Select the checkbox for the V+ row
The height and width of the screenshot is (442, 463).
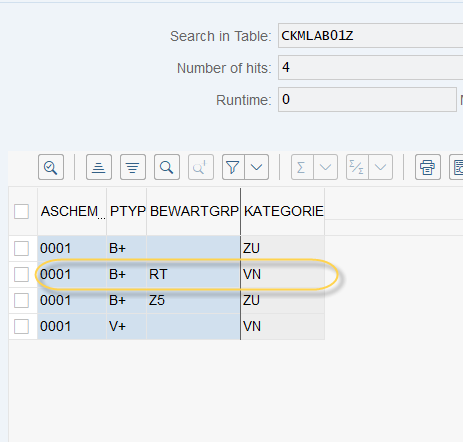pyautogui.click(x=21, y=326)
